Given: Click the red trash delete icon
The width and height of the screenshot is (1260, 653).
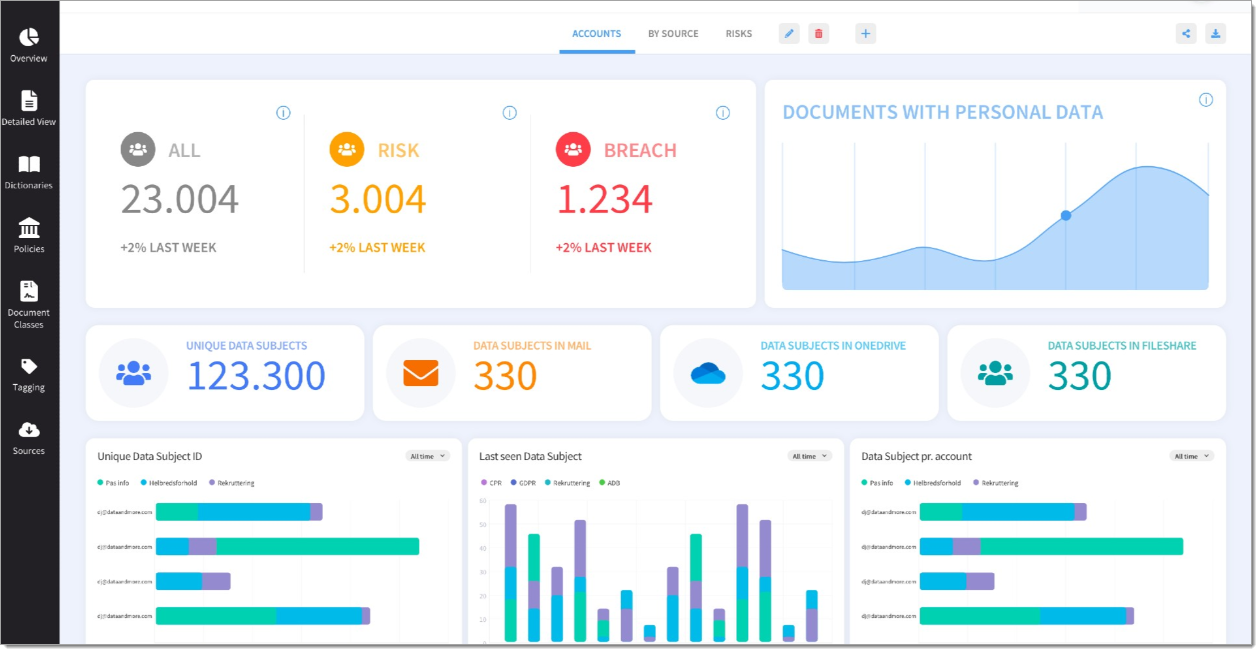Looking at the screenshot, I should click(x=819, y=34).
